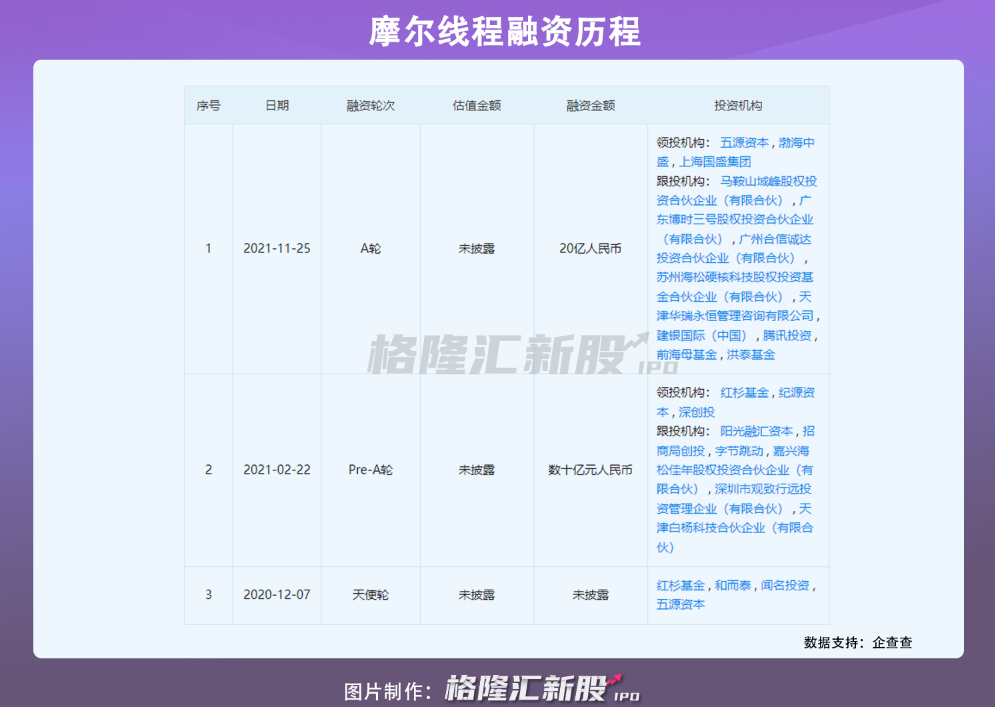
Task: Click the 摩尔线程融资历程 title
Action: [505, 31]
